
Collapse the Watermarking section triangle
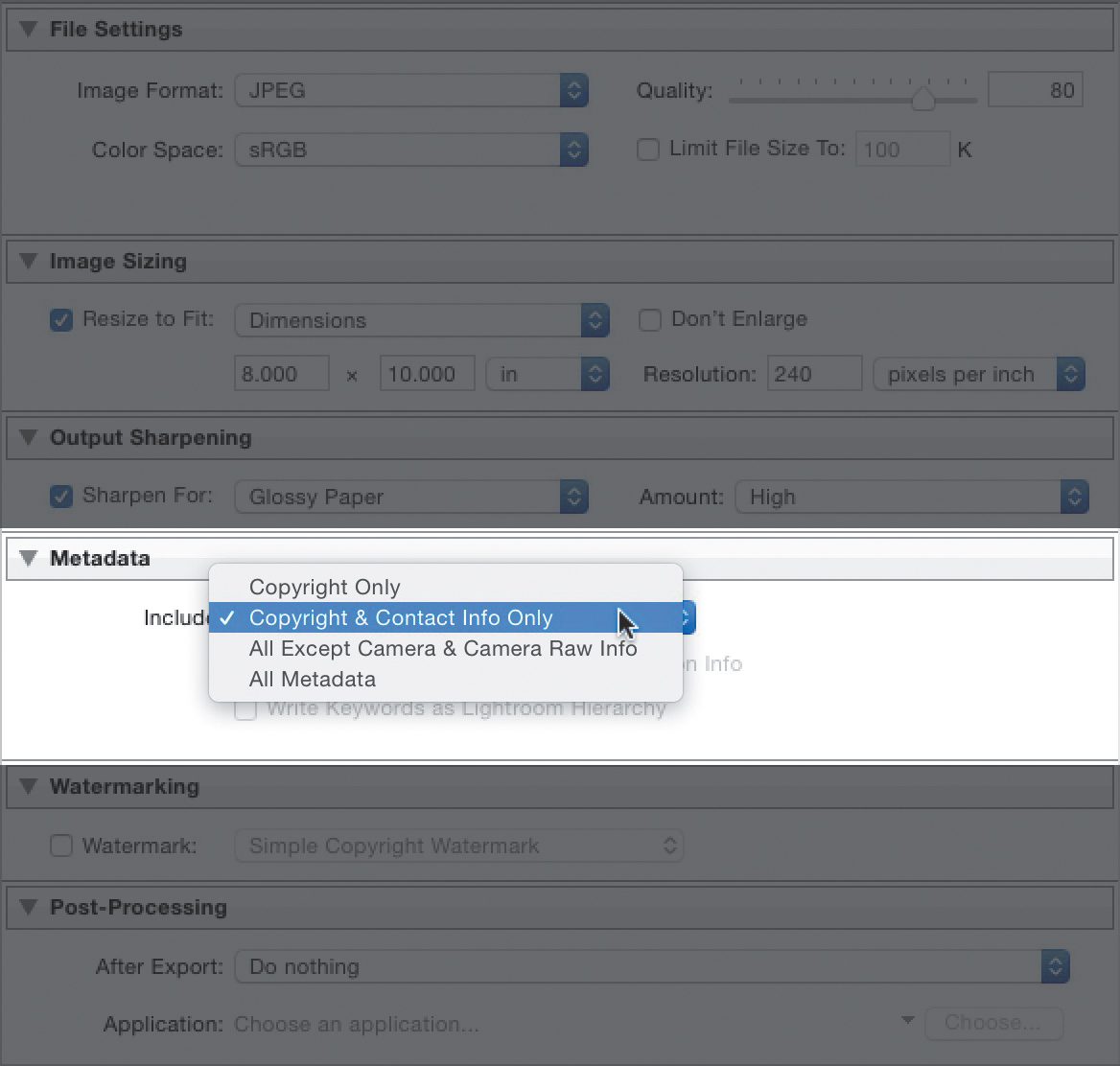pos(28,787)
